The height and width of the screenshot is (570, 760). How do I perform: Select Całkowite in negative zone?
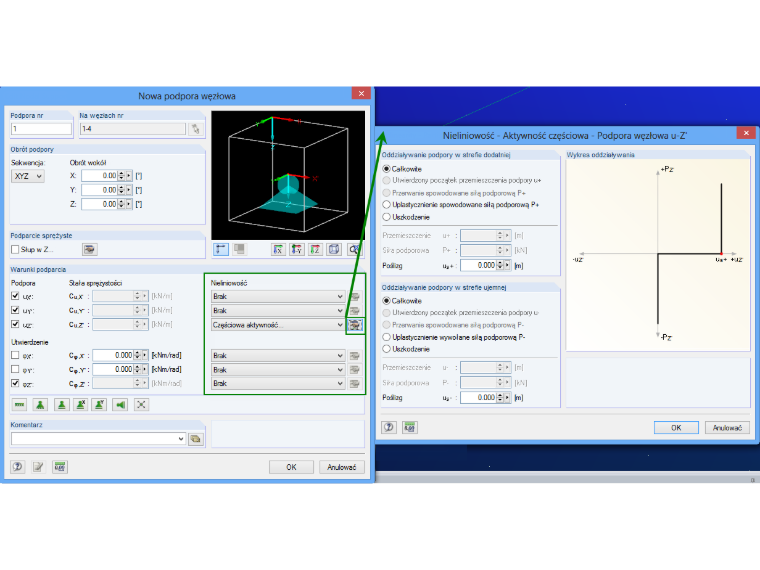tap(386, 301)
